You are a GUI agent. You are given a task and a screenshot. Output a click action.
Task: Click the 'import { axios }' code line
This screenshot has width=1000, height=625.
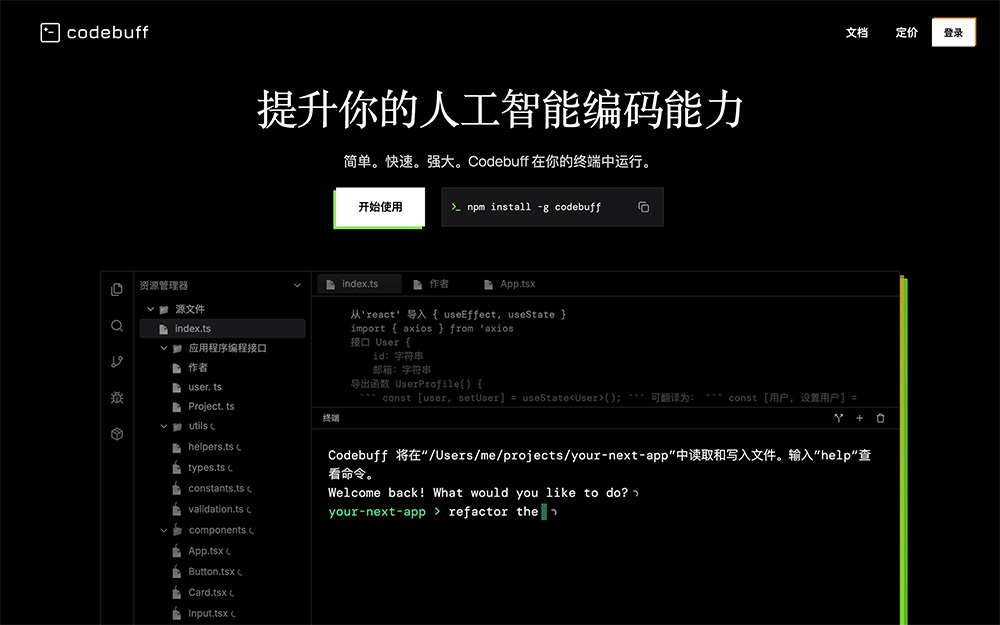pos(432,328)
